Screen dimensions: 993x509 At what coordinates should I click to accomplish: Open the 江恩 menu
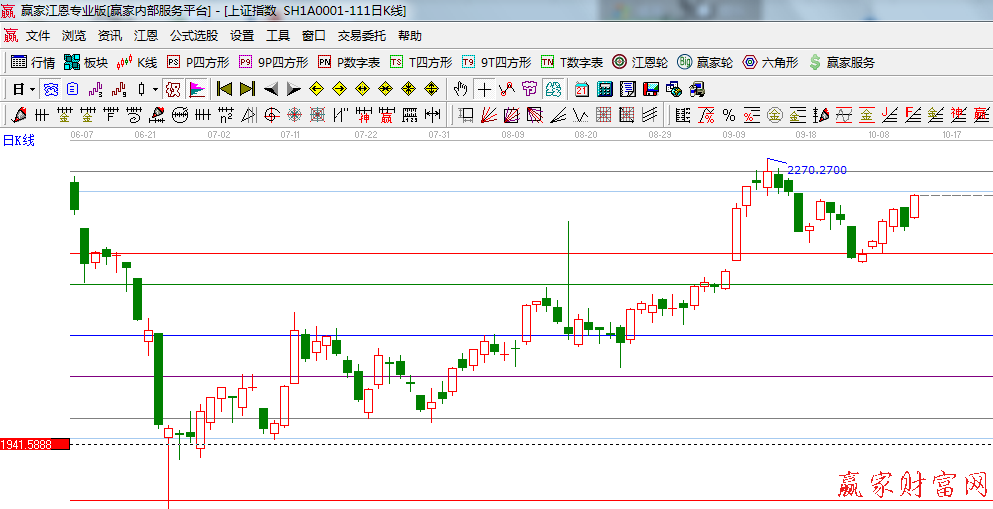[x=146, y=36]
